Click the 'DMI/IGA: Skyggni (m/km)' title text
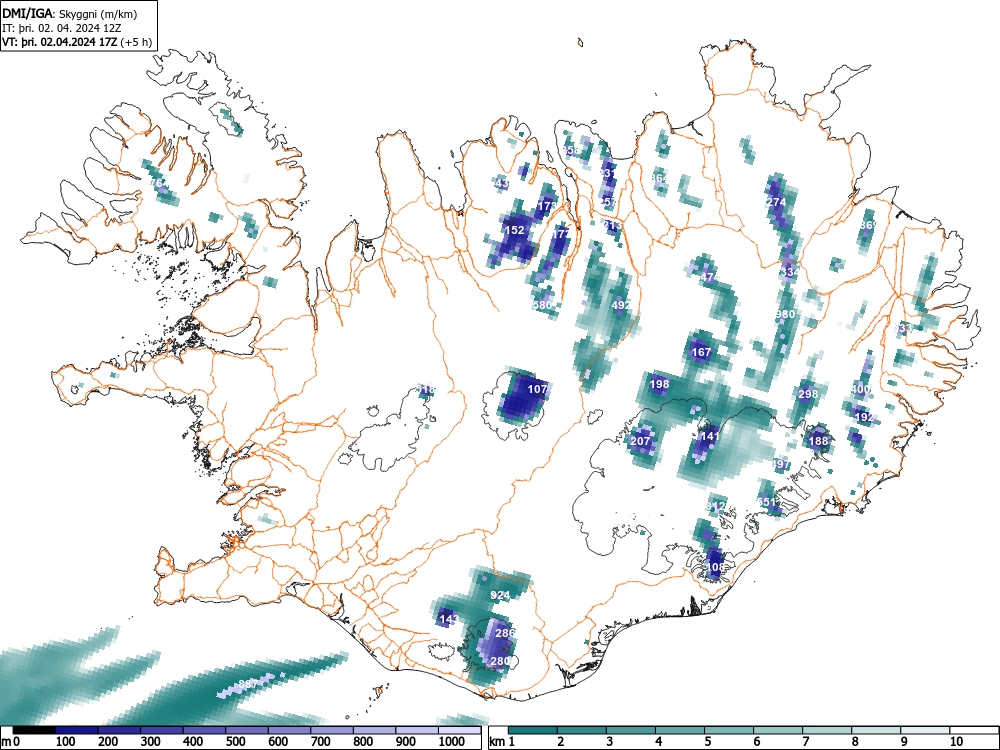Screen dimensions: 1000x750 click(70, 14)
